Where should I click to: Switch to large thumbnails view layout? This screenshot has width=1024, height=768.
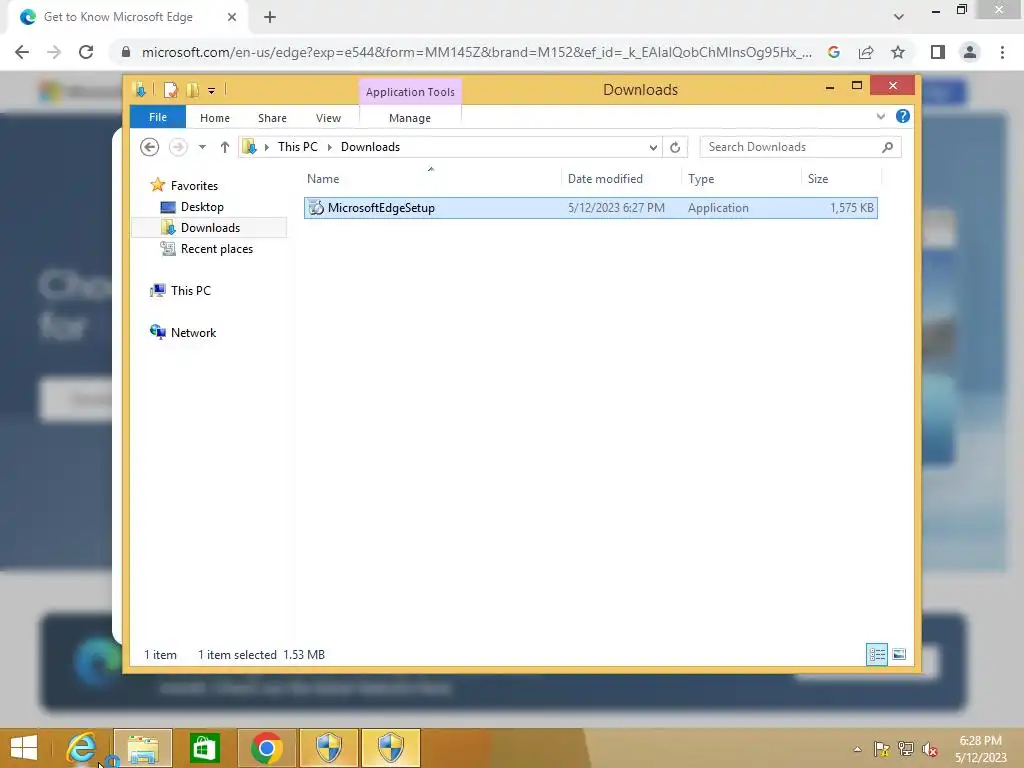pos(899,654)
